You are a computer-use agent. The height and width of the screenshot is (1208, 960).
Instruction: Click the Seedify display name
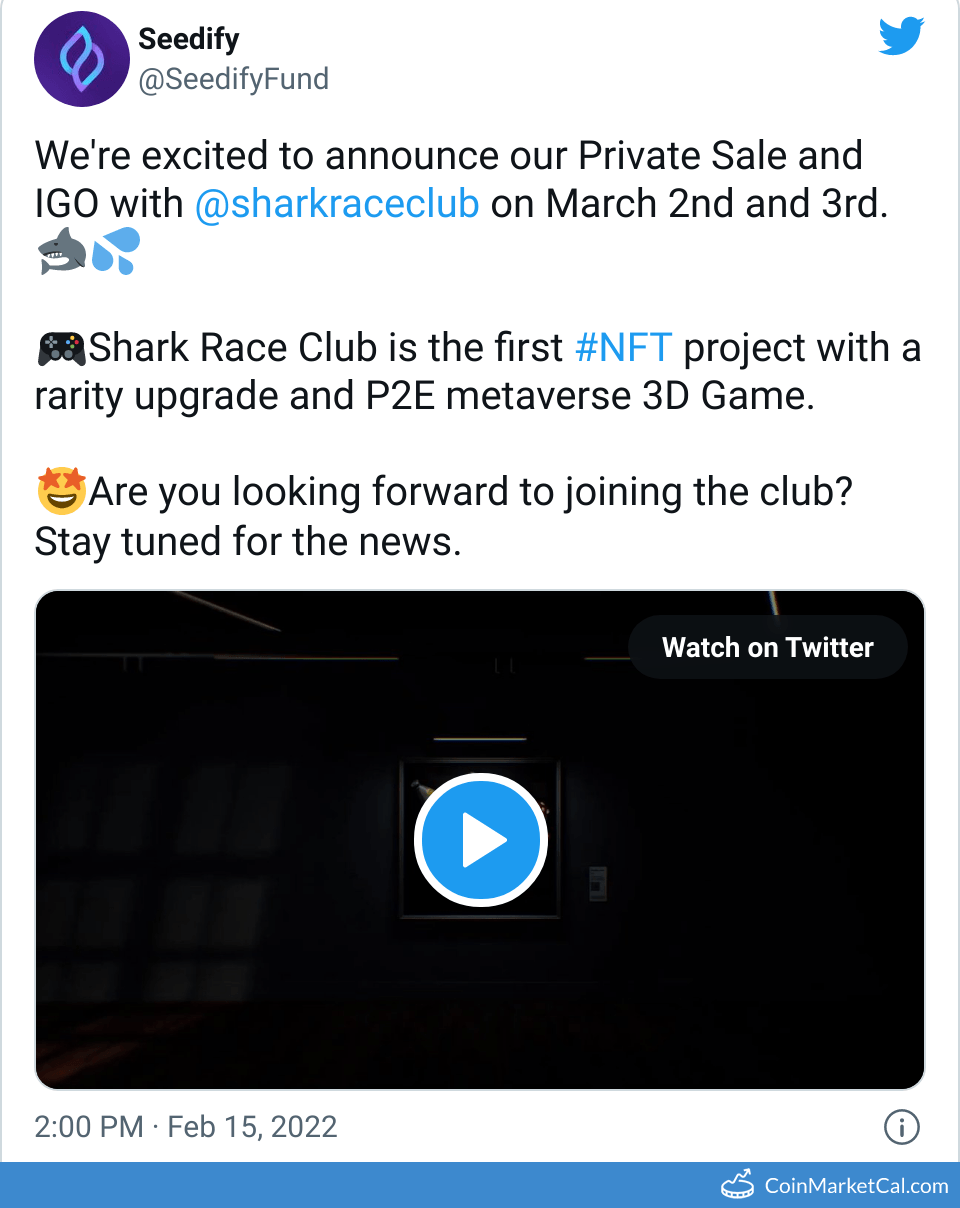point(189,39)
